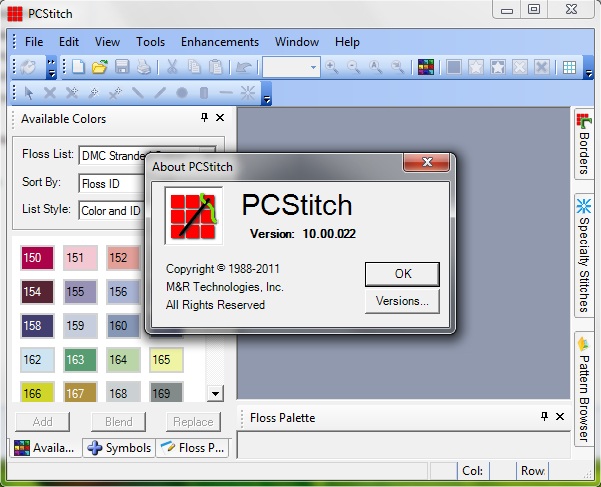
Task: Select the diagonal backstitch line tool
Action: [160, 93]
